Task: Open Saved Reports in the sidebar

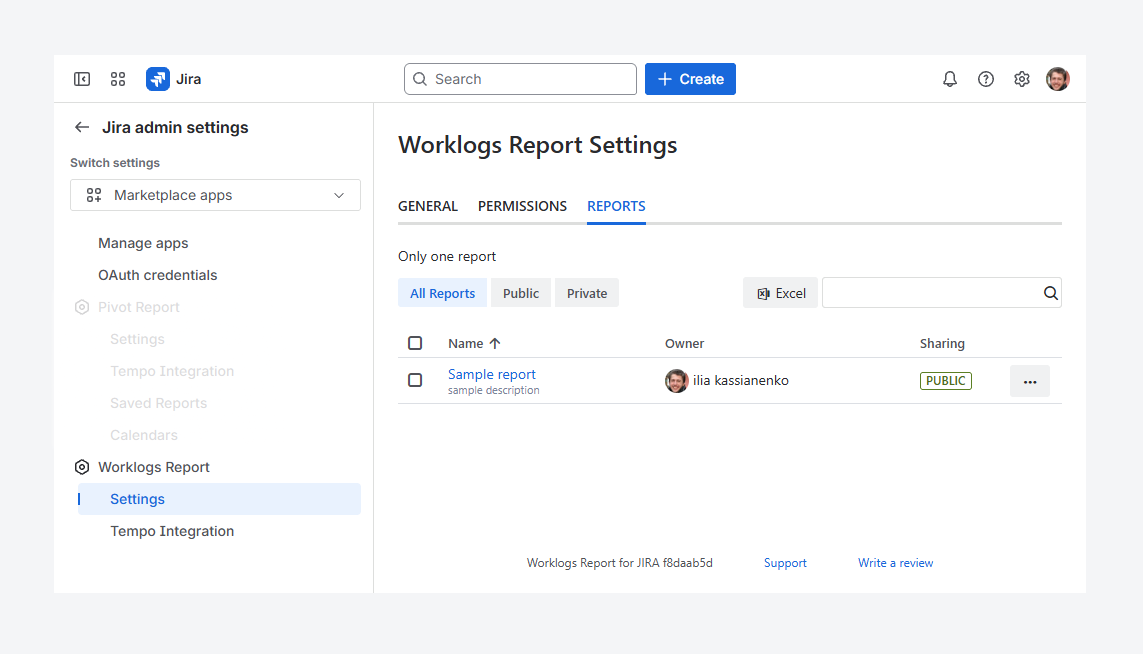Action: click(158, 403)
